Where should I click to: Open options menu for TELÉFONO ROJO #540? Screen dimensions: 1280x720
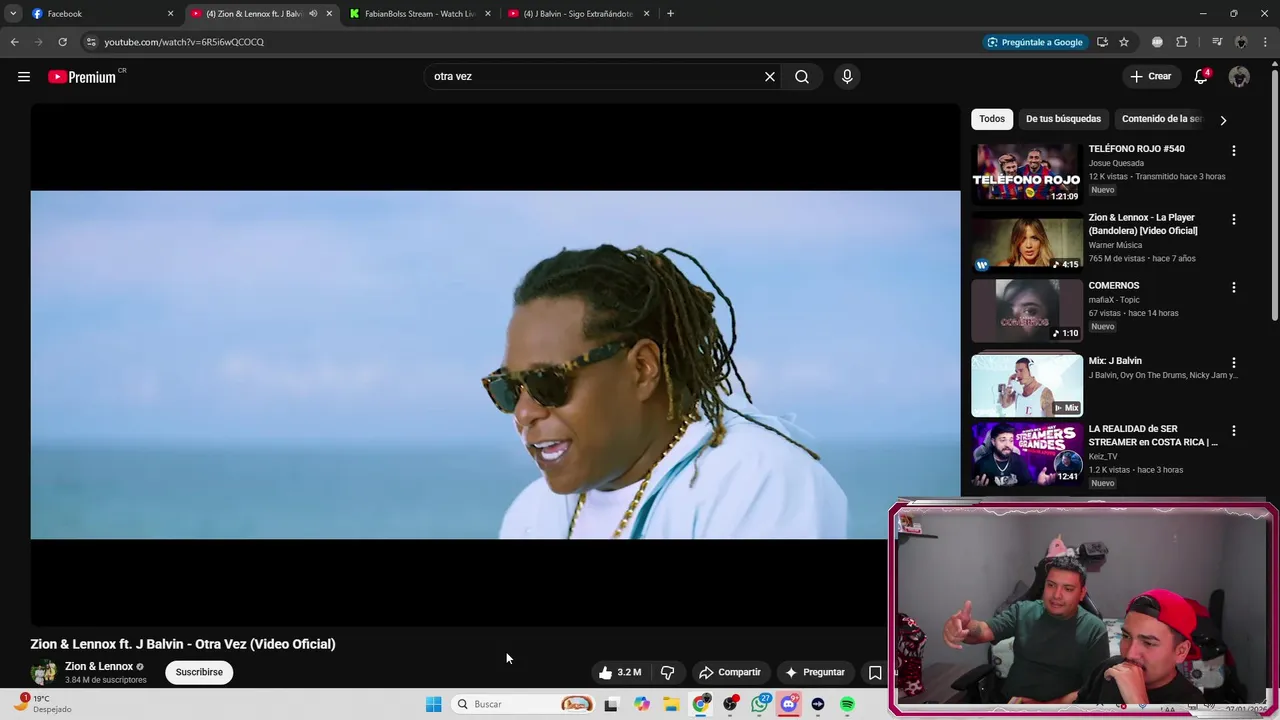point(1233,151)
